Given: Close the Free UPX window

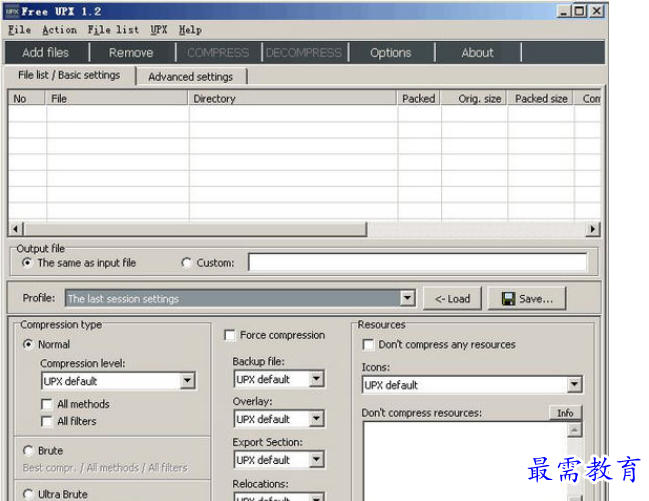Looking at the screenshot, I should [596, 11].
